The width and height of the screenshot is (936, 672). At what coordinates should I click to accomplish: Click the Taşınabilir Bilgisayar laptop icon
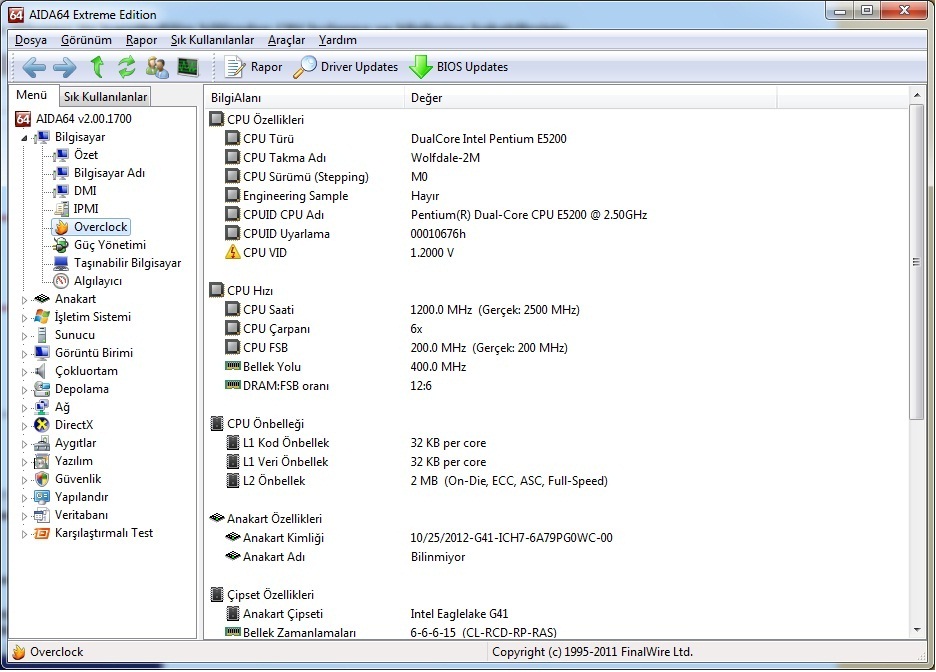61,263
